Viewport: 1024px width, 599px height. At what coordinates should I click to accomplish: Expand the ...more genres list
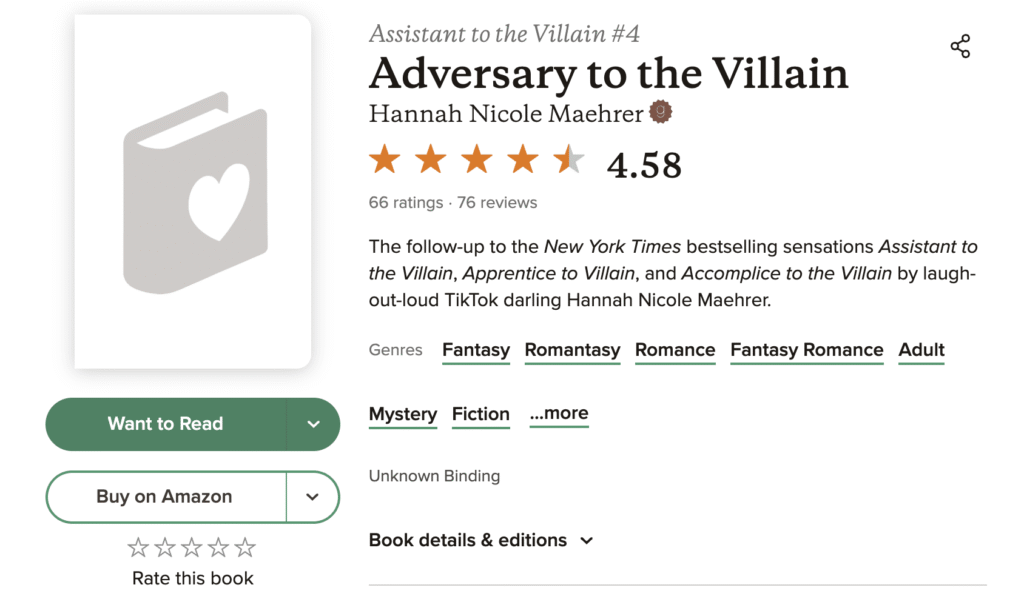(558, 414)
